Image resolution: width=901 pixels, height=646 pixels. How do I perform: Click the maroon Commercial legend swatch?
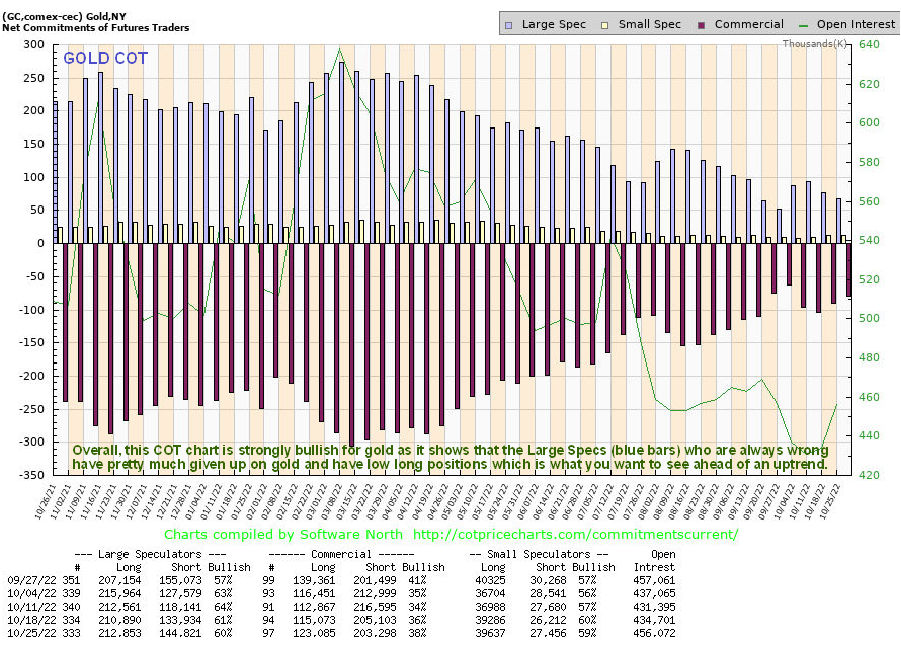tap(704, 23)
